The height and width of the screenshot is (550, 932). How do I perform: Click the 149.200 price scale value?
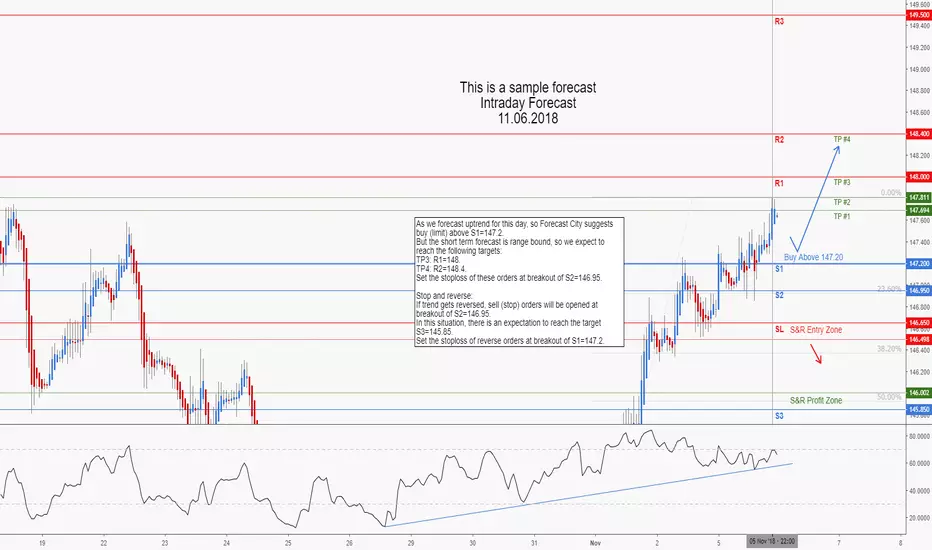(920, 48)
